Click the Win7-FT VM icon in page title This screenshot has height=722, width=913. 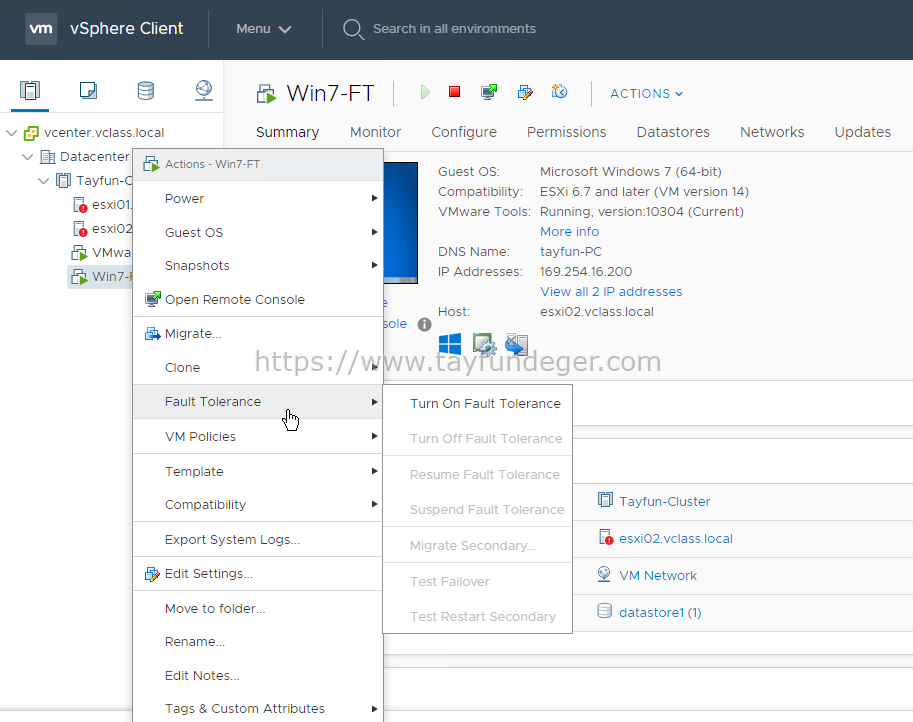267,94
